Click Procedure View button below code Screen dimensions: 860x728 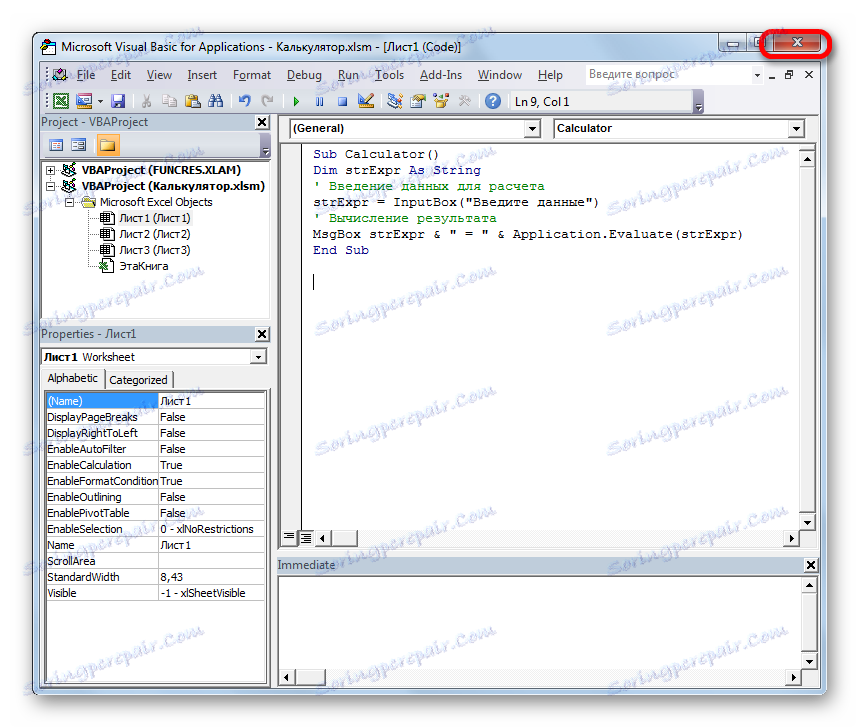(289, 538)
